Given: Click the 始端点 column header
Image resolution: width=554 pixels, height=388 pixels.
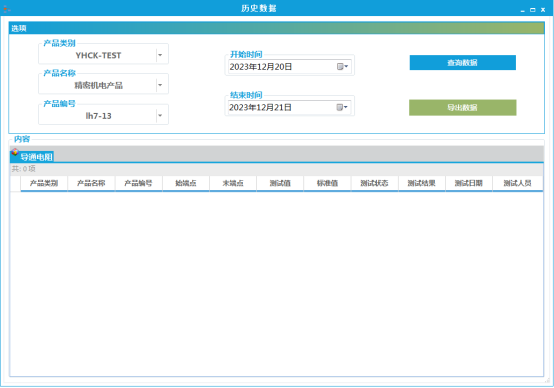Looking at the screenshot, I should [185, 183].
